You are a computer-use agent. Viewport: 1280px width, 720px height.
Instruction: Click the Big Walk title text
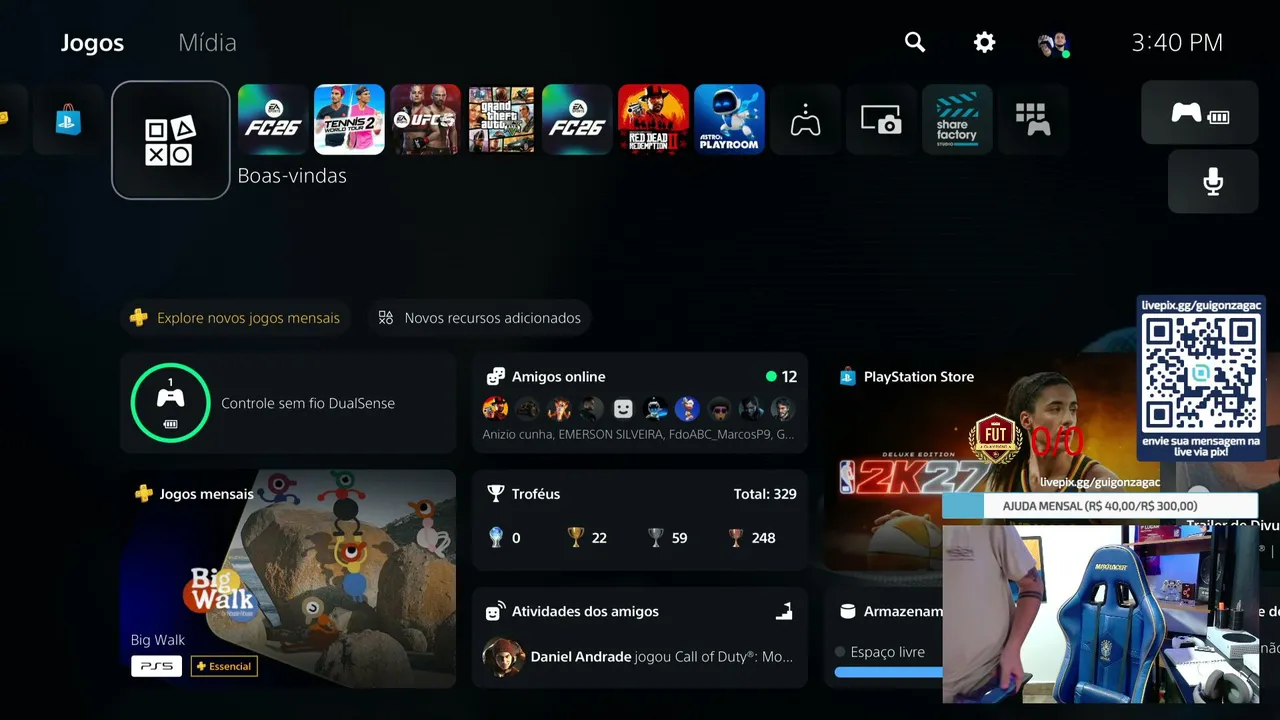pos(158,640)
